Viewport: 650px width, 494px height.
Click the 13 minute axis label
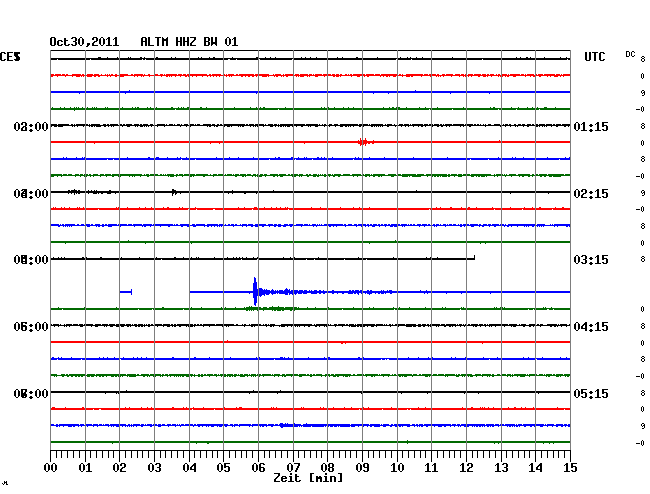click(501, 468)
